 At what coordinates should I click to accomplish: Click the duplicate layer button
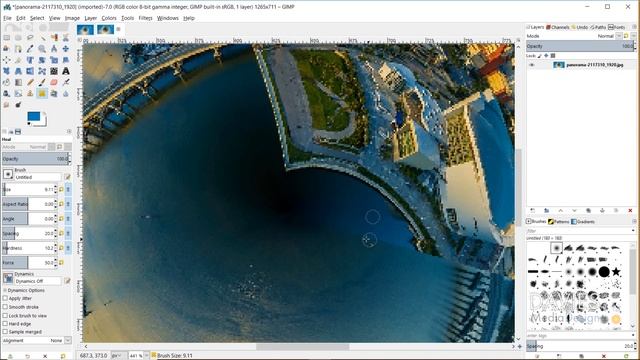tap(588, 211)
